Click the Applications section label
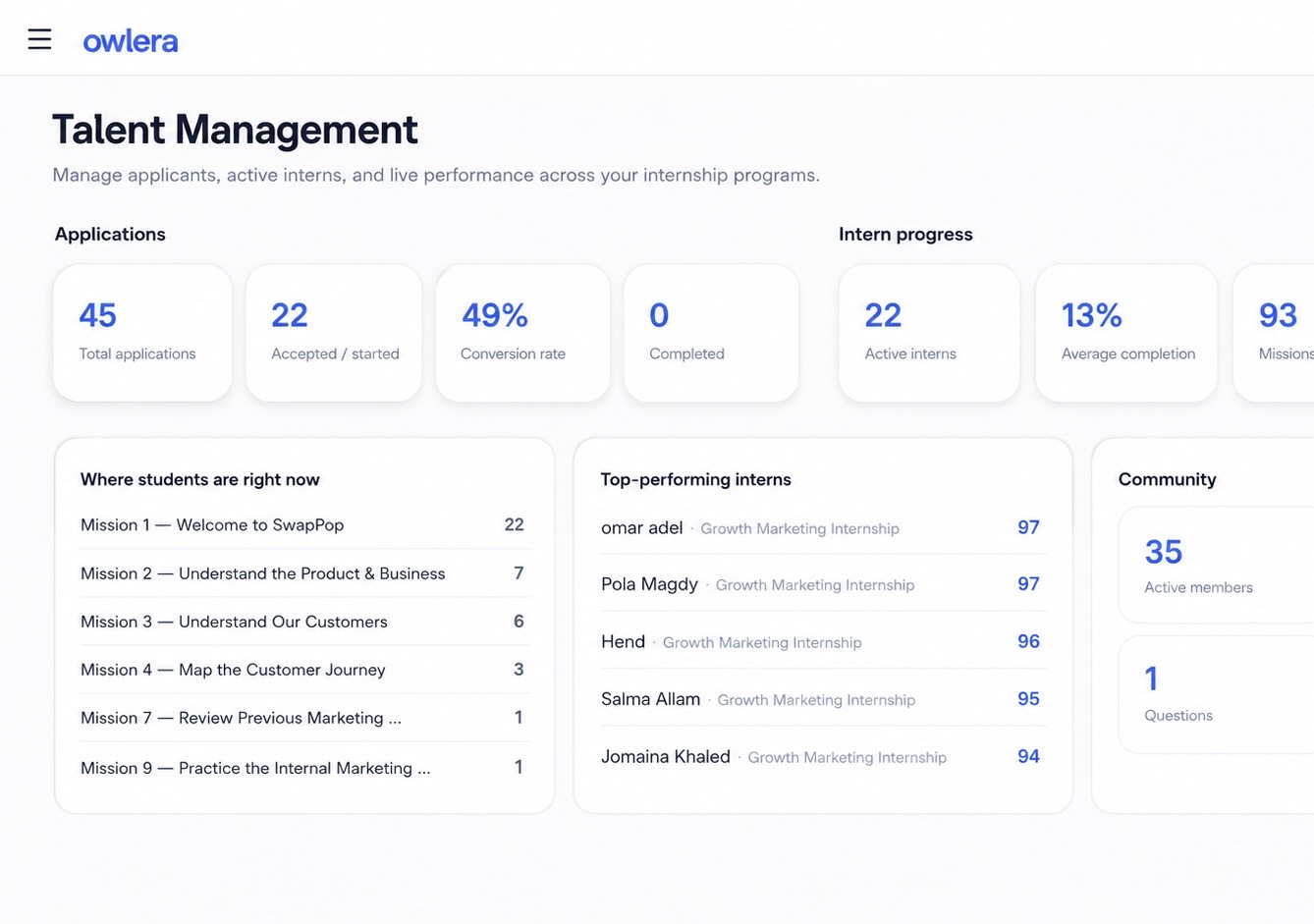The width and height of the screenshot is (1314, 924). [x=110, y=234]
